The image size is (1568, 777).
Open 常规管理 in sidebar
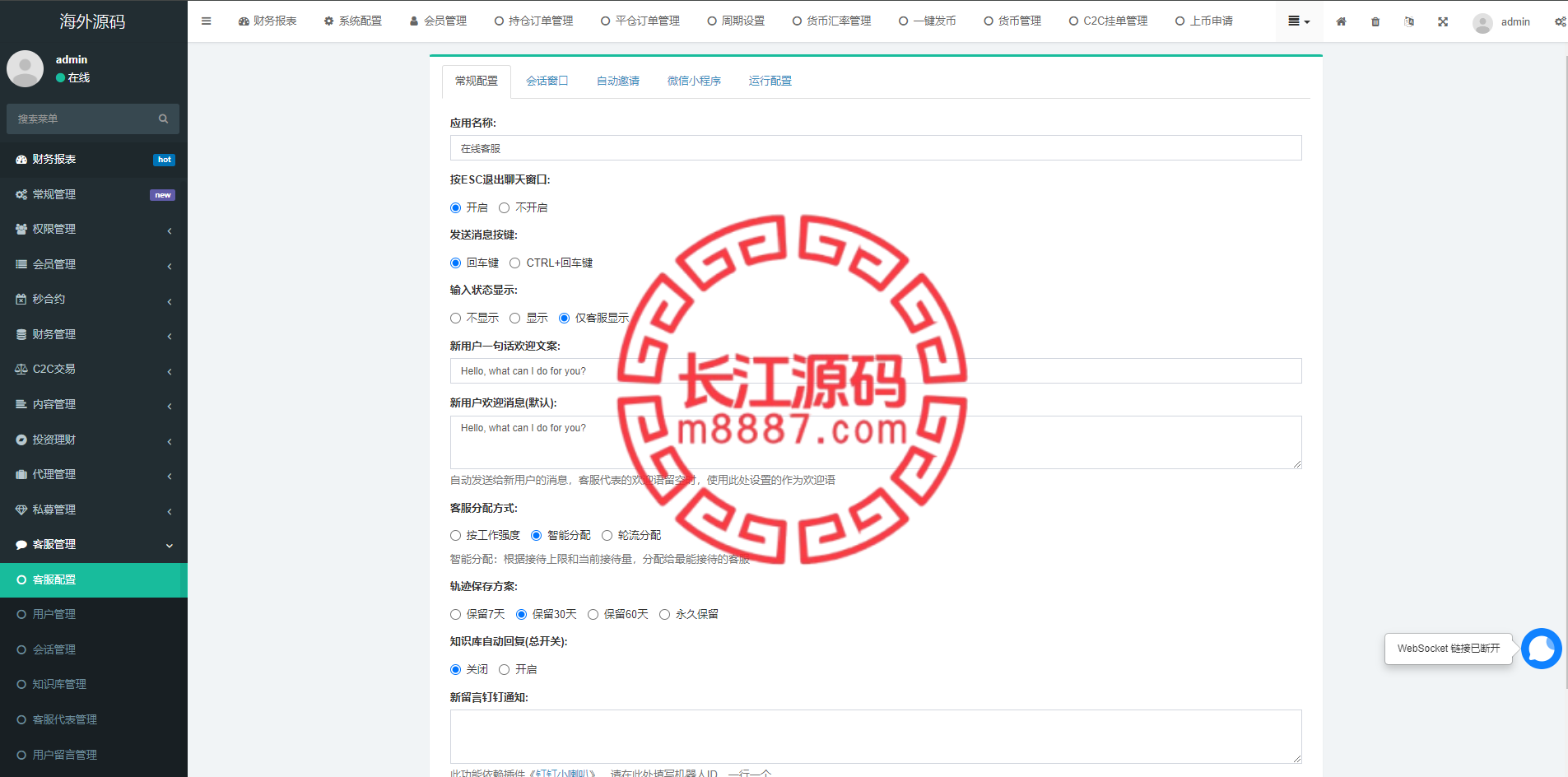click(x=94, y=195)
